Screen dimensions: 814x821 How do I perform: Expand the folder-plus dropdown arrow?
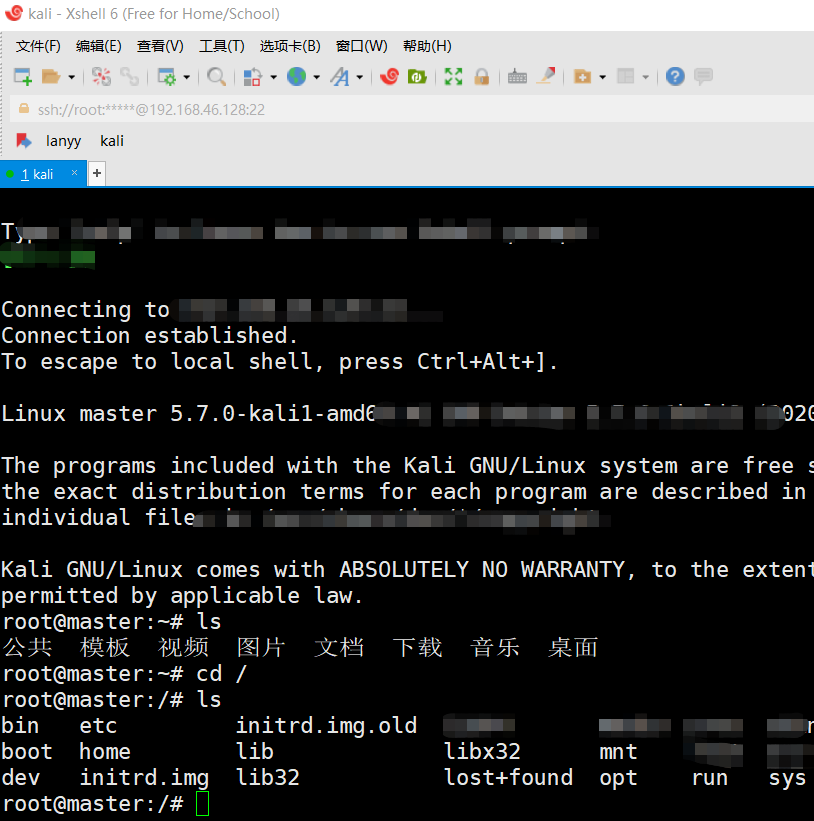603,77
